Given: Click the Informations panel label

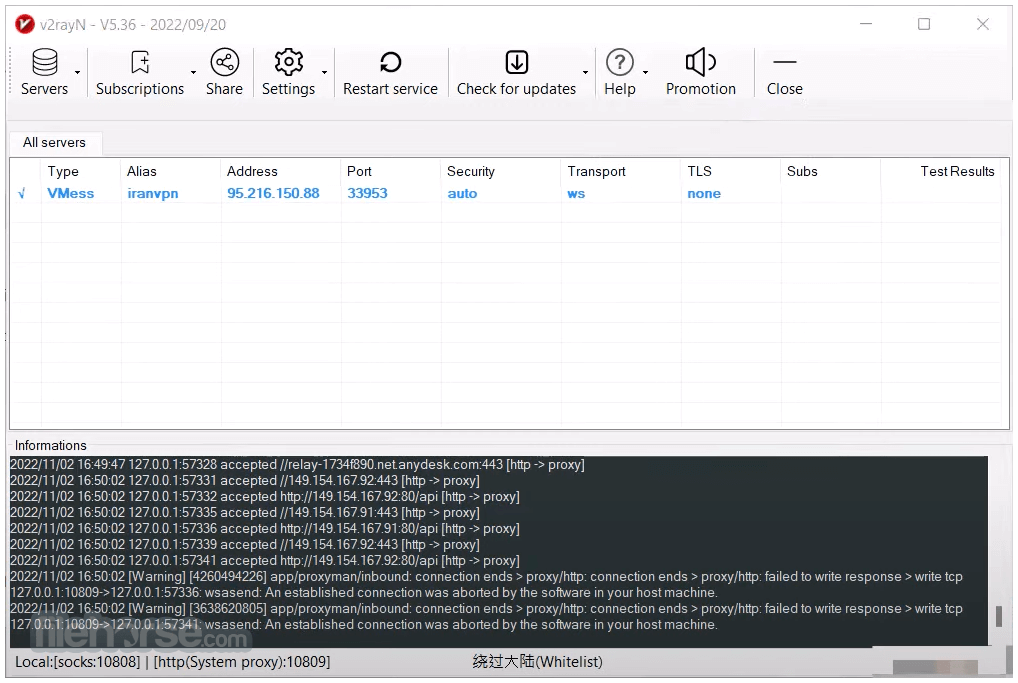Looking at the screenshot, I should point(51,445).
